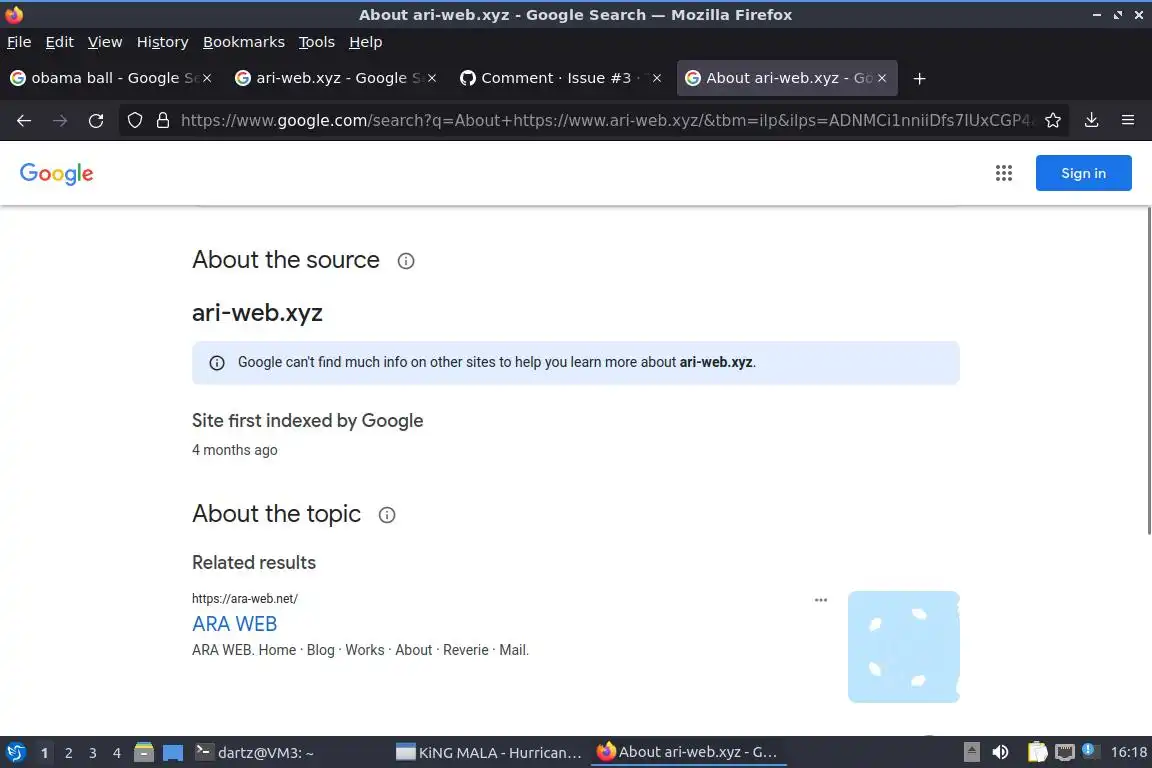Click the 'Related results' heading

pyautogui.click(x=253, y=563)
